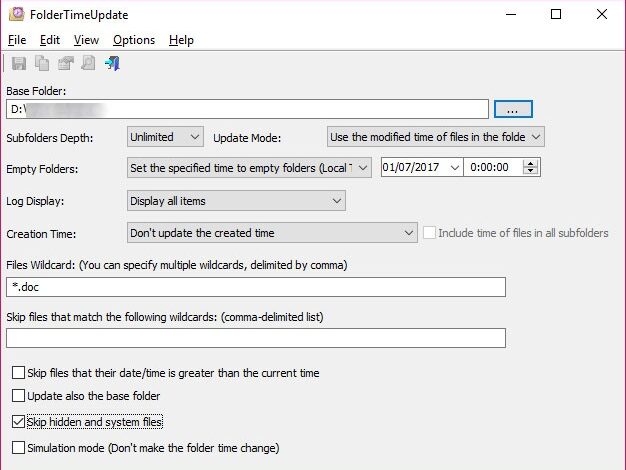Click the empty skip-files wildcards field
This screenshot has height=470, width=626.
[x=256, y=338]
